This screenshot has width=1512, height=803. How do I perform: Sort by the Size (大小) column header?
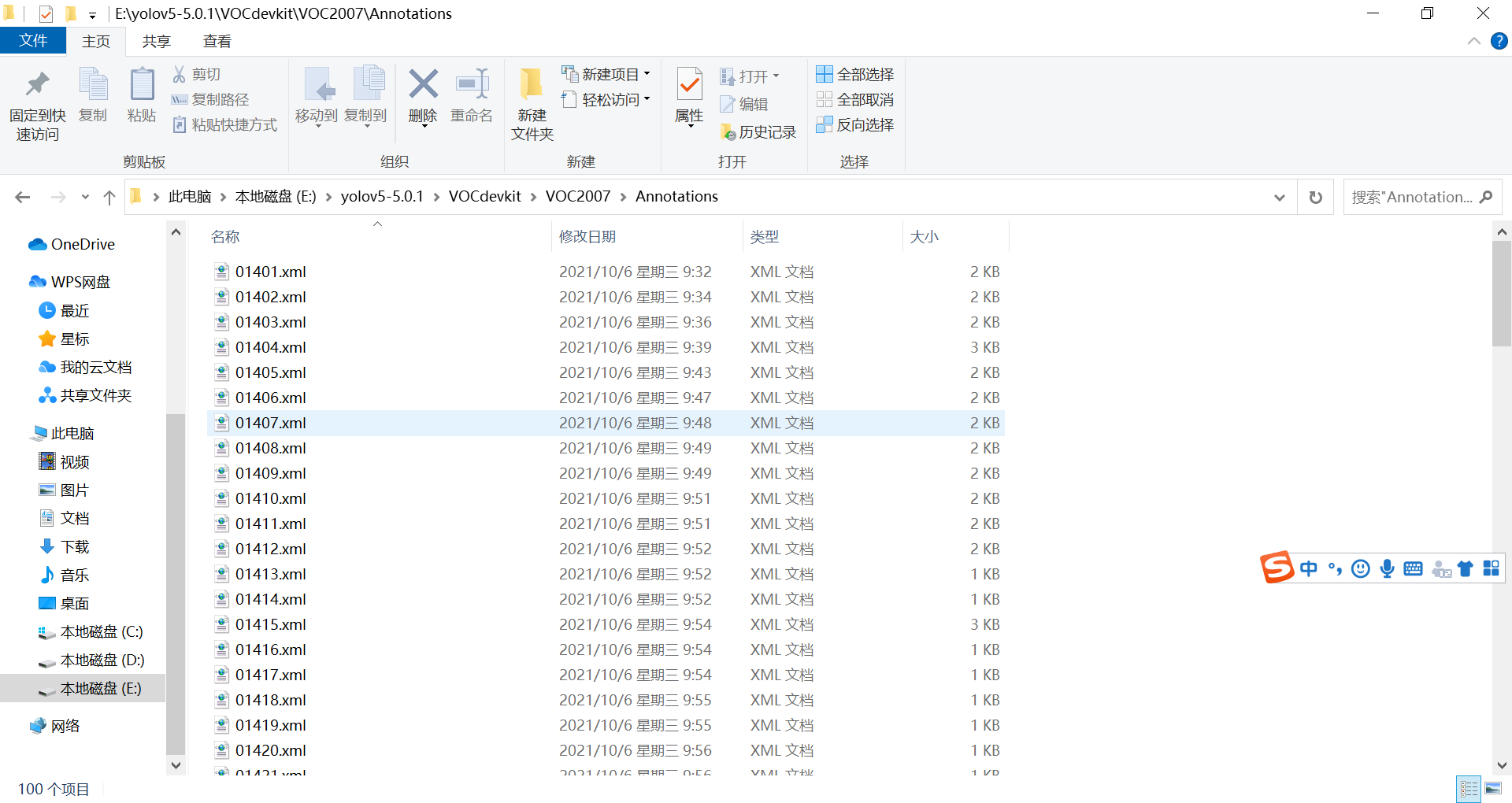pyautogui.click(x=924, y=236)
